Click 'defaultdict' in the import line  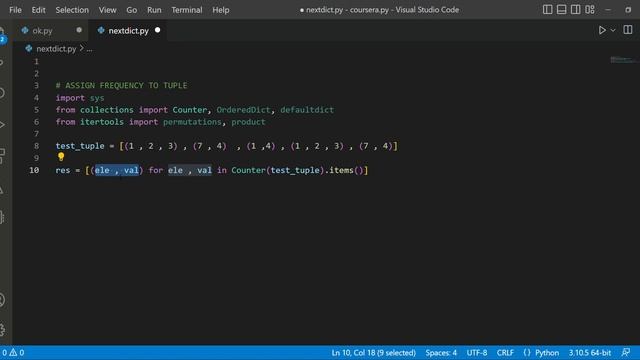point(307,110)
